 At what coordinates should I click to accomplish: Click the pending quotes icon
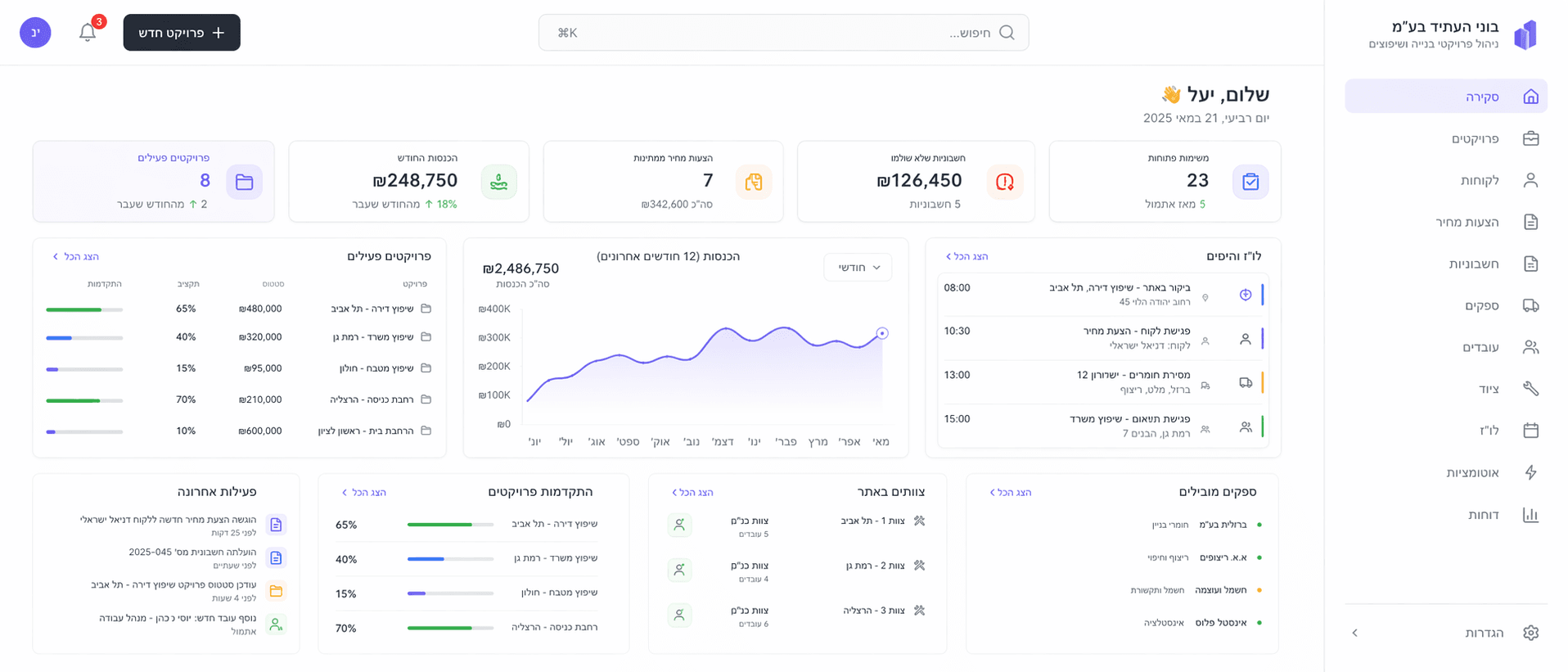(754, 182)
